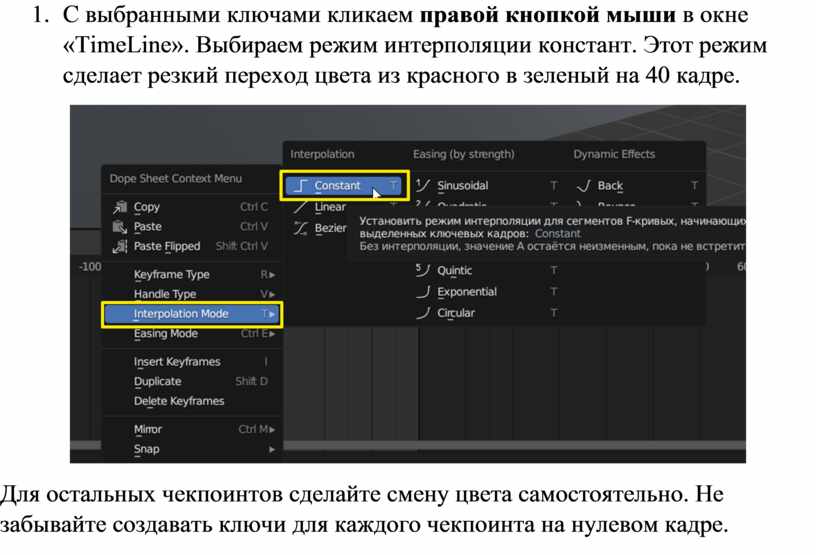Select the Sinusoidal easing icon
This screenshot has height=555, width=816.
pyautogui.click(x=424, y=185)
